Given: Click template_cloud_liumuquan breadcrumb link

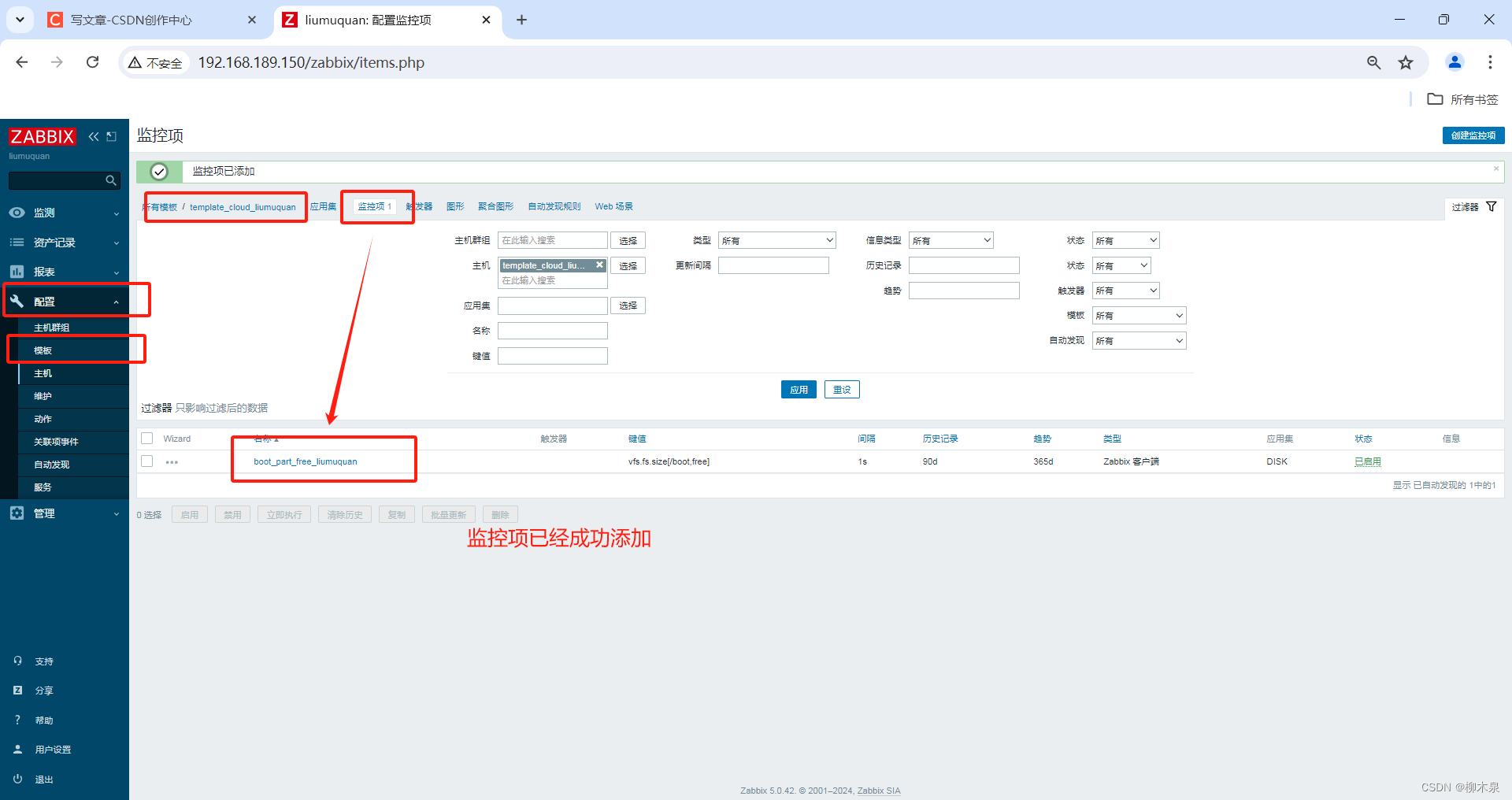Looking at the screenshot, I should click(243, 207).
